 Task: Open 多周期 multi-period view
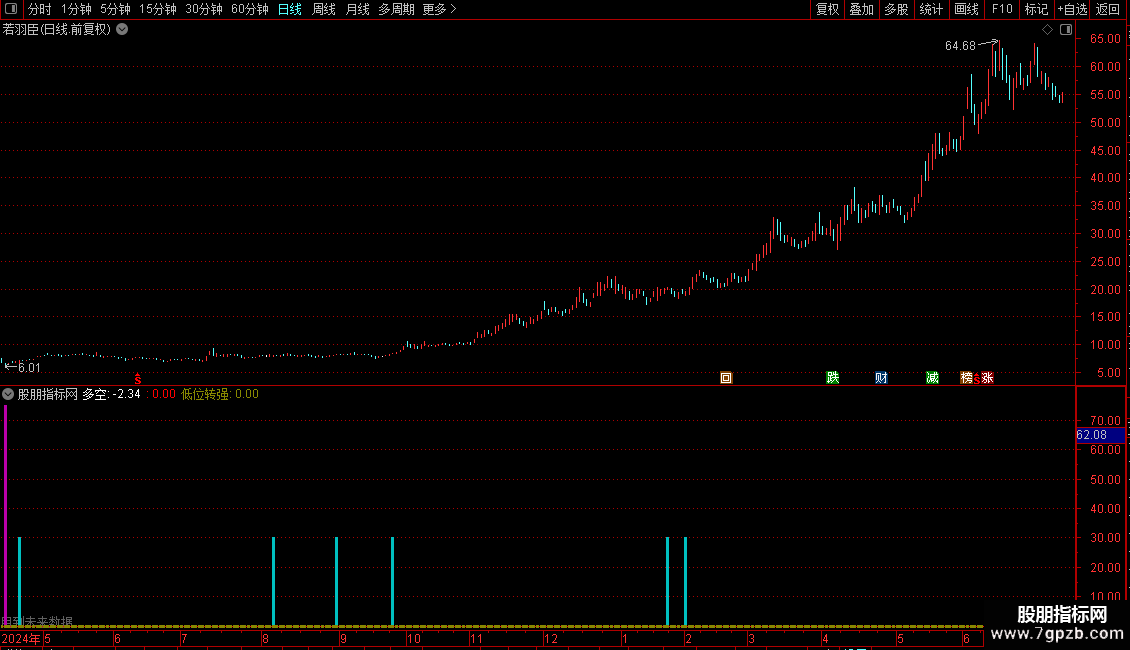[x=396, y=9]
